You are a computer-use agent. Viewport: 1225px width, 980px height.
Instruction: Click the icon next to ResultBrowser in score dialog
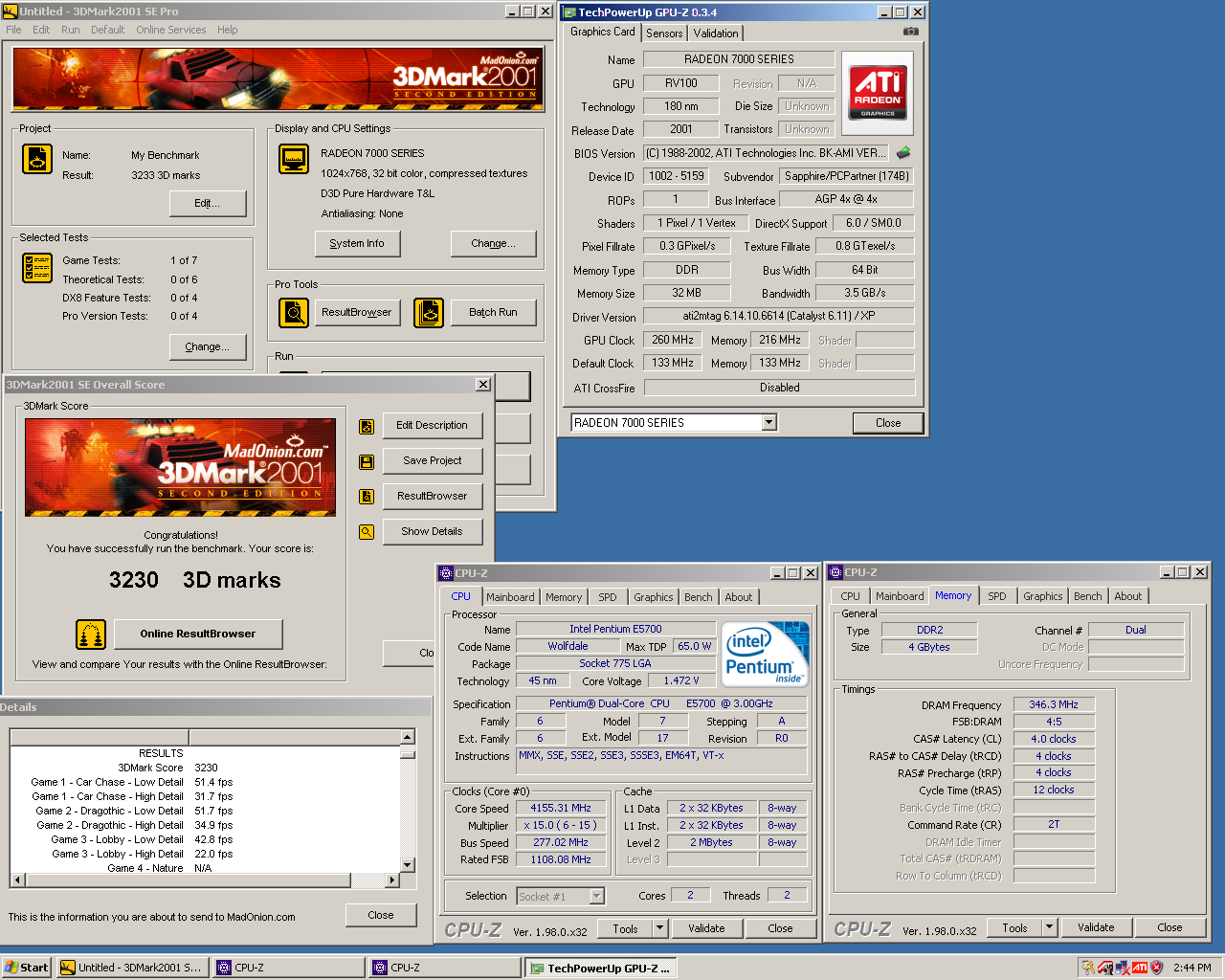367,497
